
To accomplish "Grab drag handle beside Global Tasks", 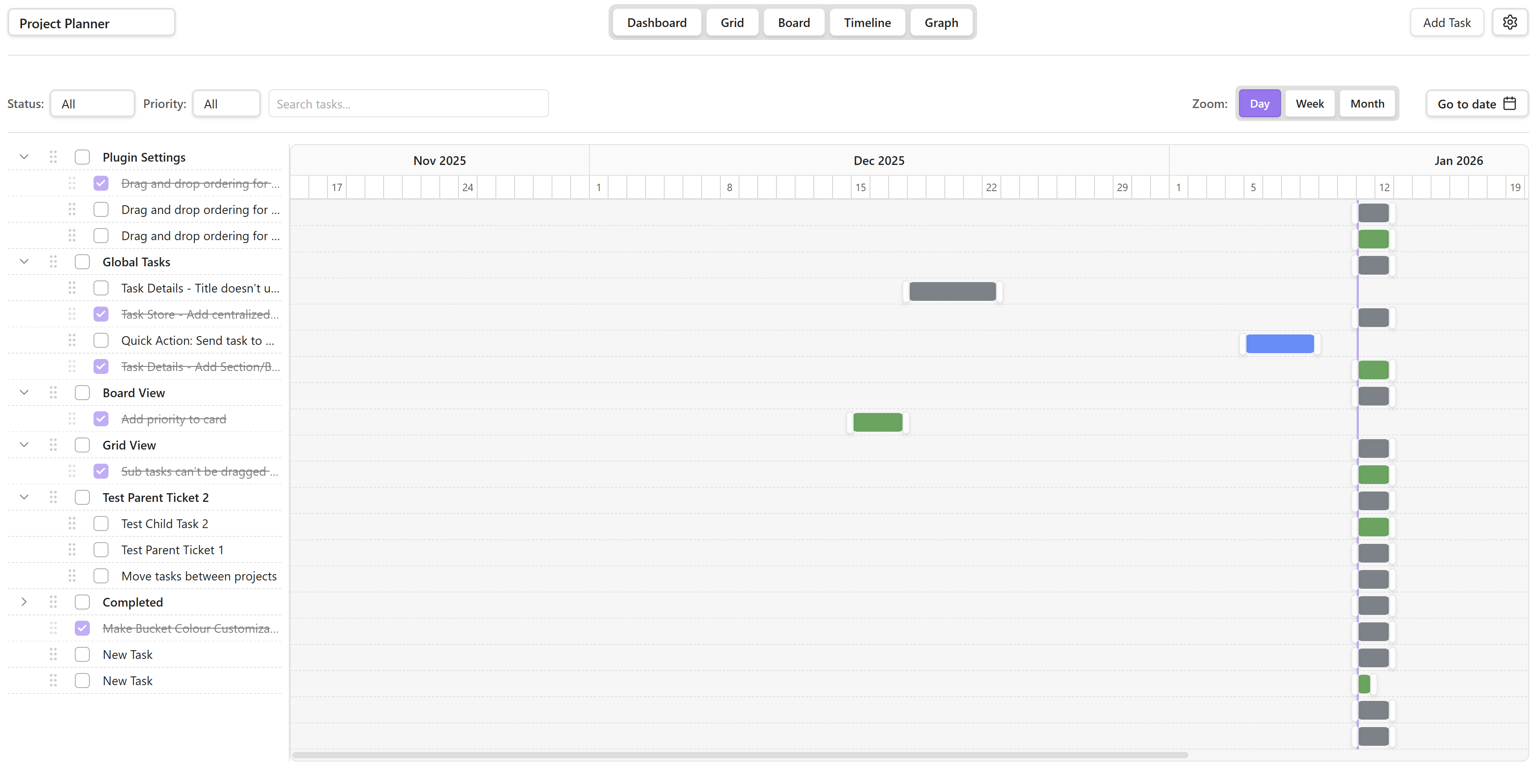I will [53, 261].
